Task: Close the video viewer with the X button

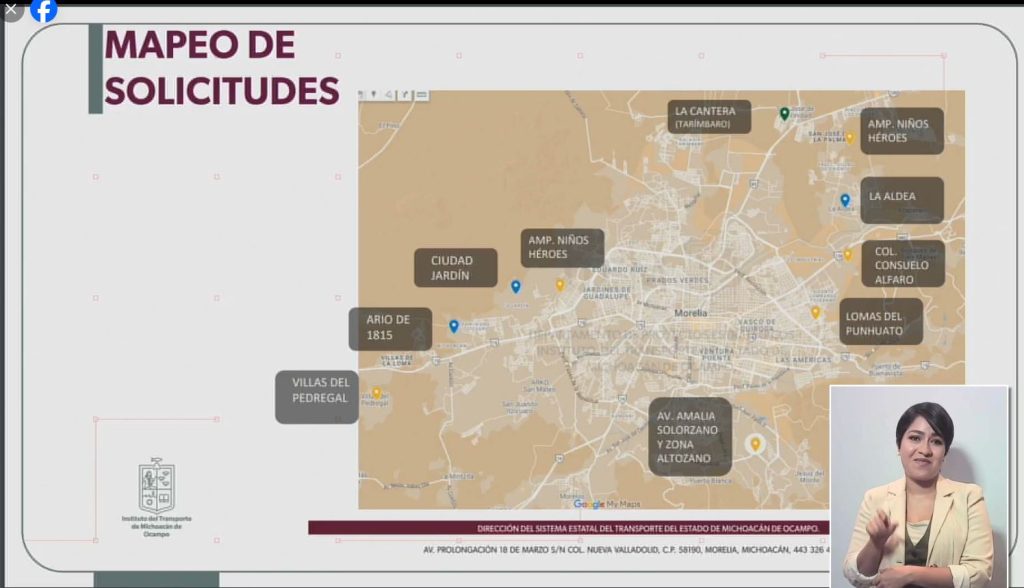Action: (11, 10)
